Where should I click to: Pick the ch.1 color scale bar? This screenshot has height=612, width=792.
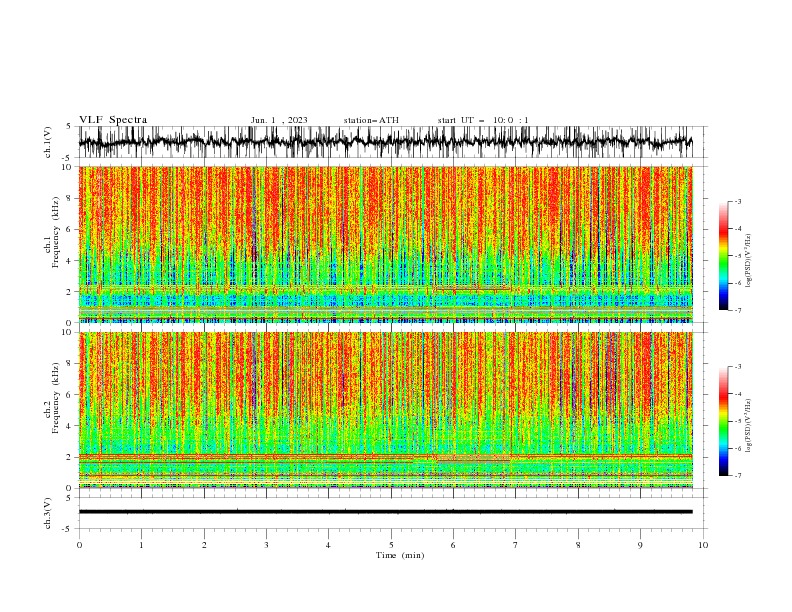[724, 256]
